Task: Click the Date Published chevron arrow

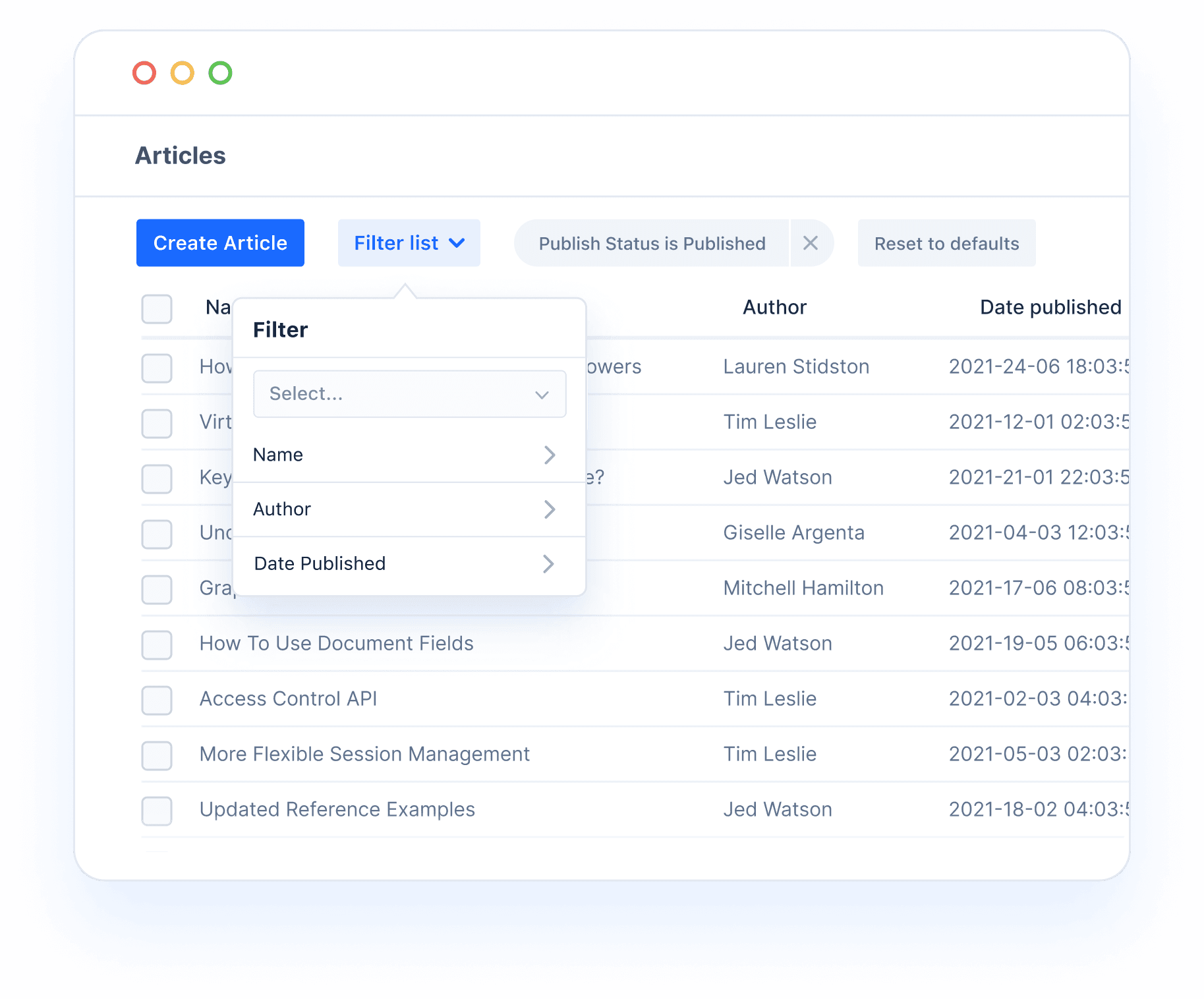Action: tap(550, 564)
